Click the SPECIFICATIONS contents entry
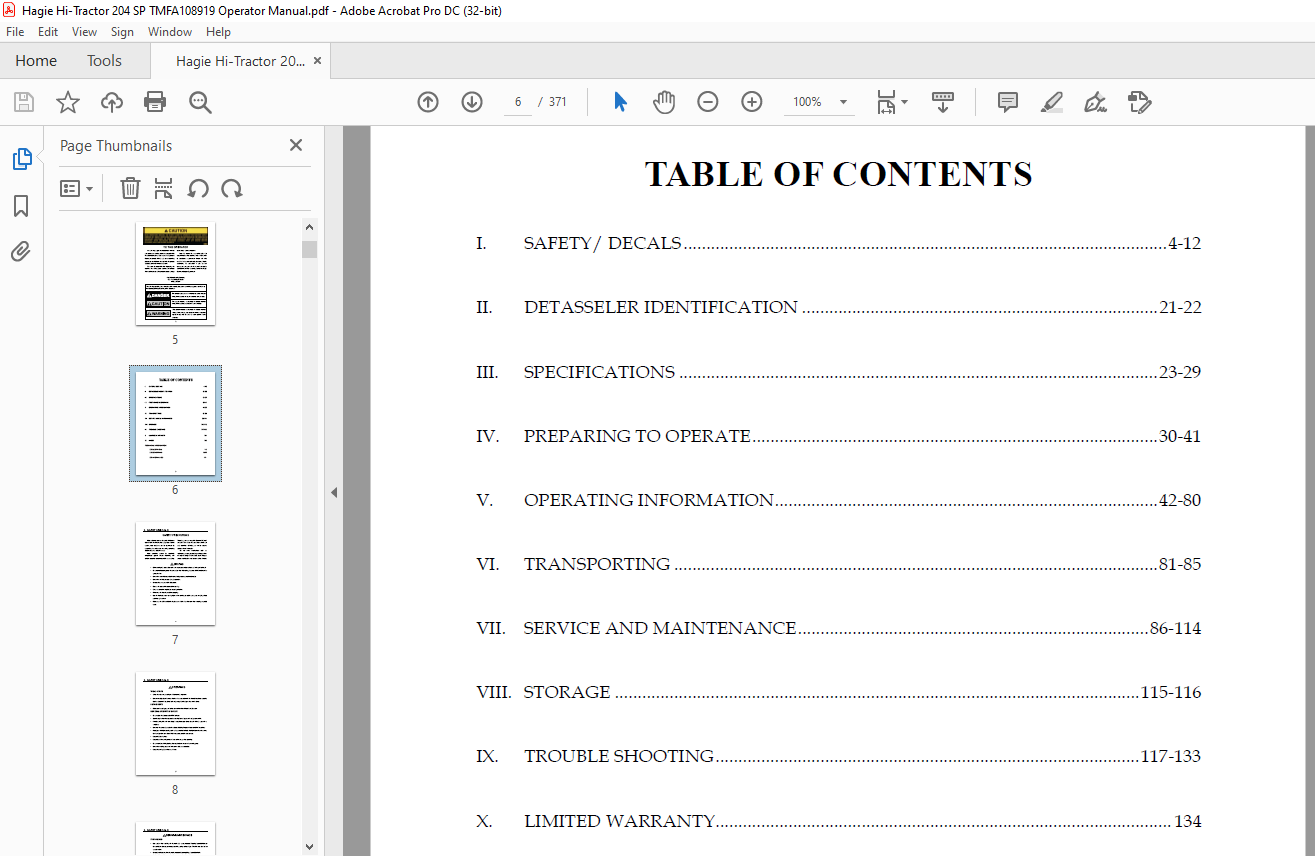 point(838,372)
